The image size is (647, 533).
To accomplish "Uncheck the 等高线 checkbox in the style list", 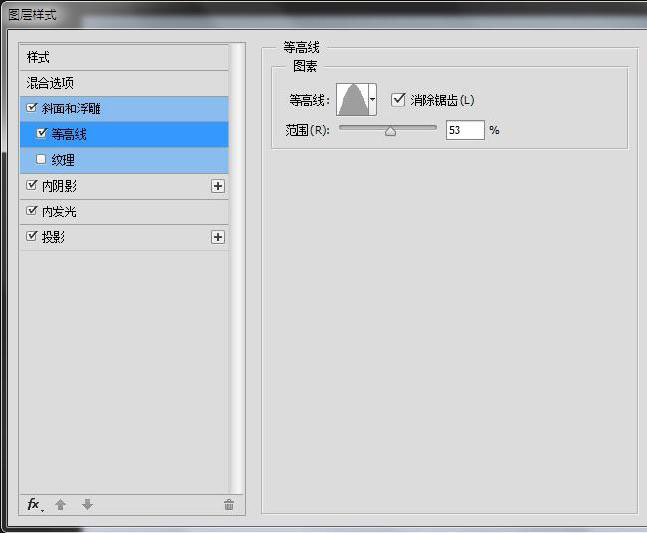I will 41,133.
